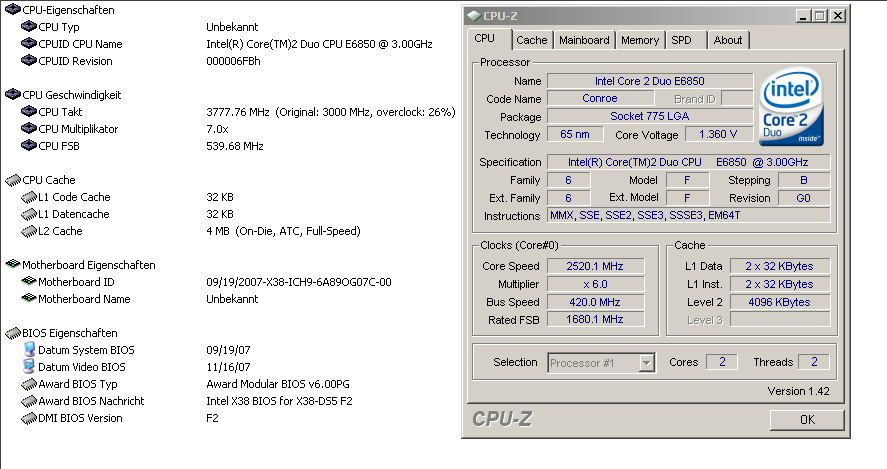The image size is (887, 469).
Task: Click the icon beside CPUID CPU Name
Action: (x=29, y=44)
